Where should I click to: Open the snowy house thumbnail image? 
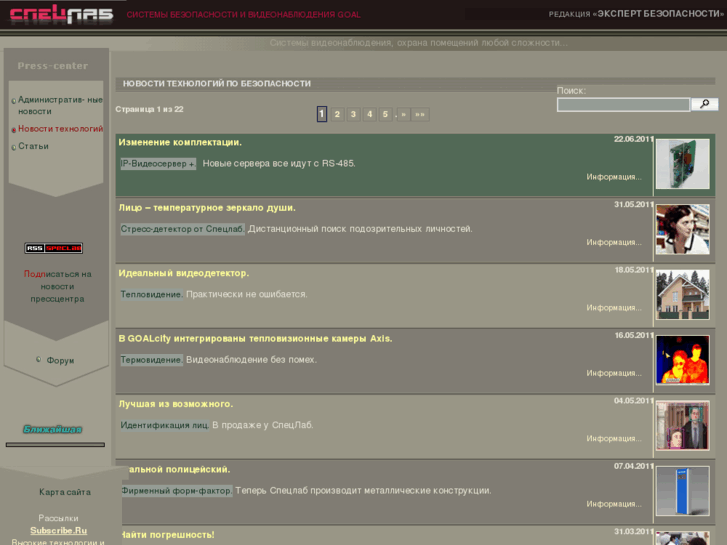(x=682, y=295)
